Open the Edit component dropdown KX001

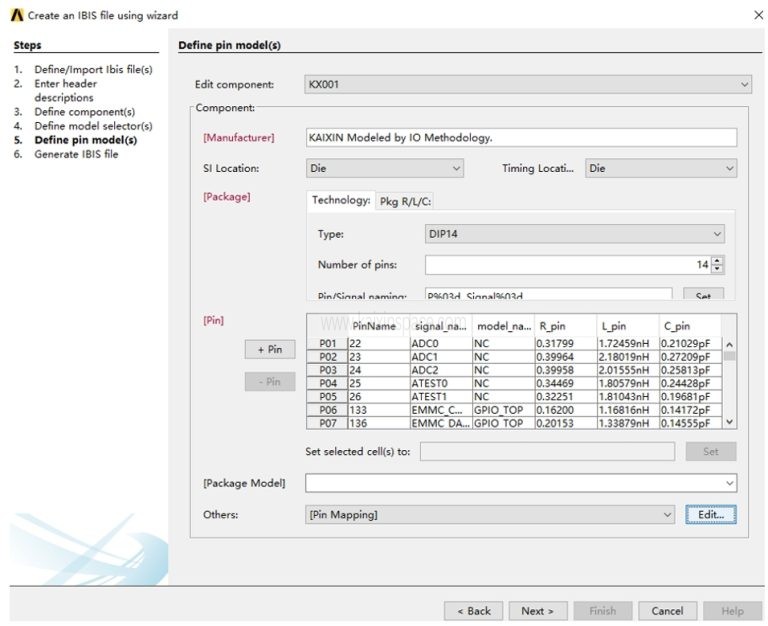[x=528, y=85]
